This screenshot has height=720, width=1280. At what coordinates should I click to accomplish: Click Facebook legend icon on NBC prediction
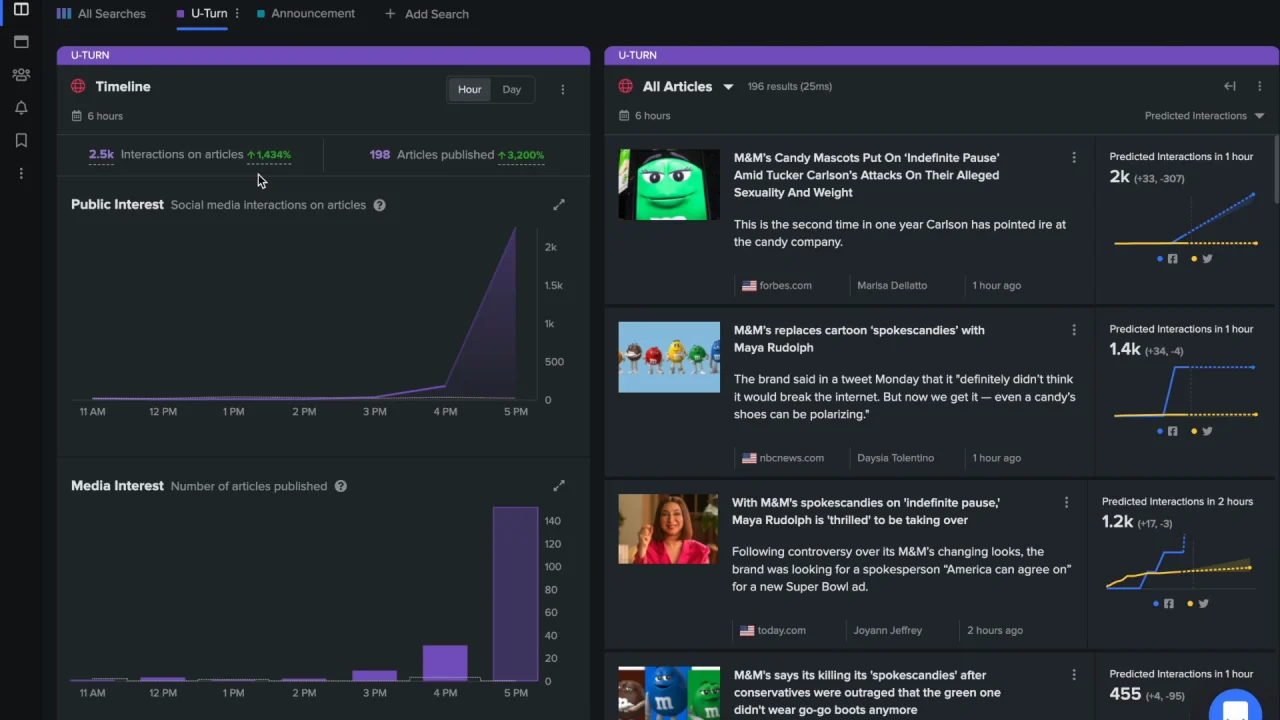point(1172,431)
